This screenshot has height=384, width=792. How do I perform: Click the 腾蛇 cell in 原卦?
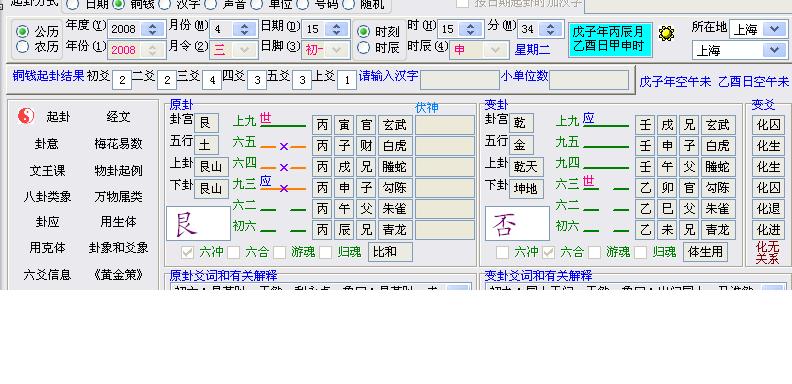tap(394, 167)
